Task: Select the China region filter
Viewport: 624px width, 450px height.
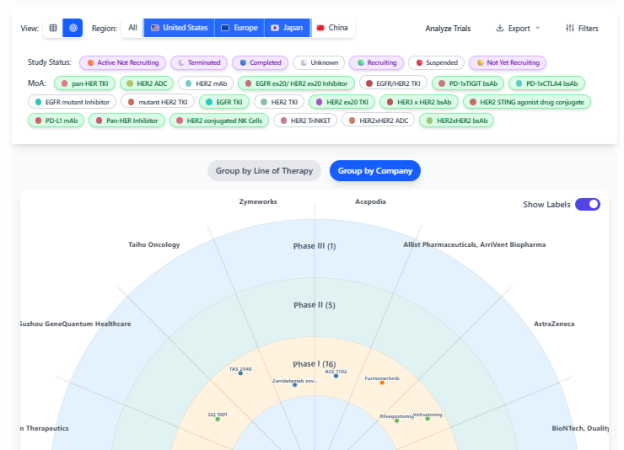Action: [334, 28]
